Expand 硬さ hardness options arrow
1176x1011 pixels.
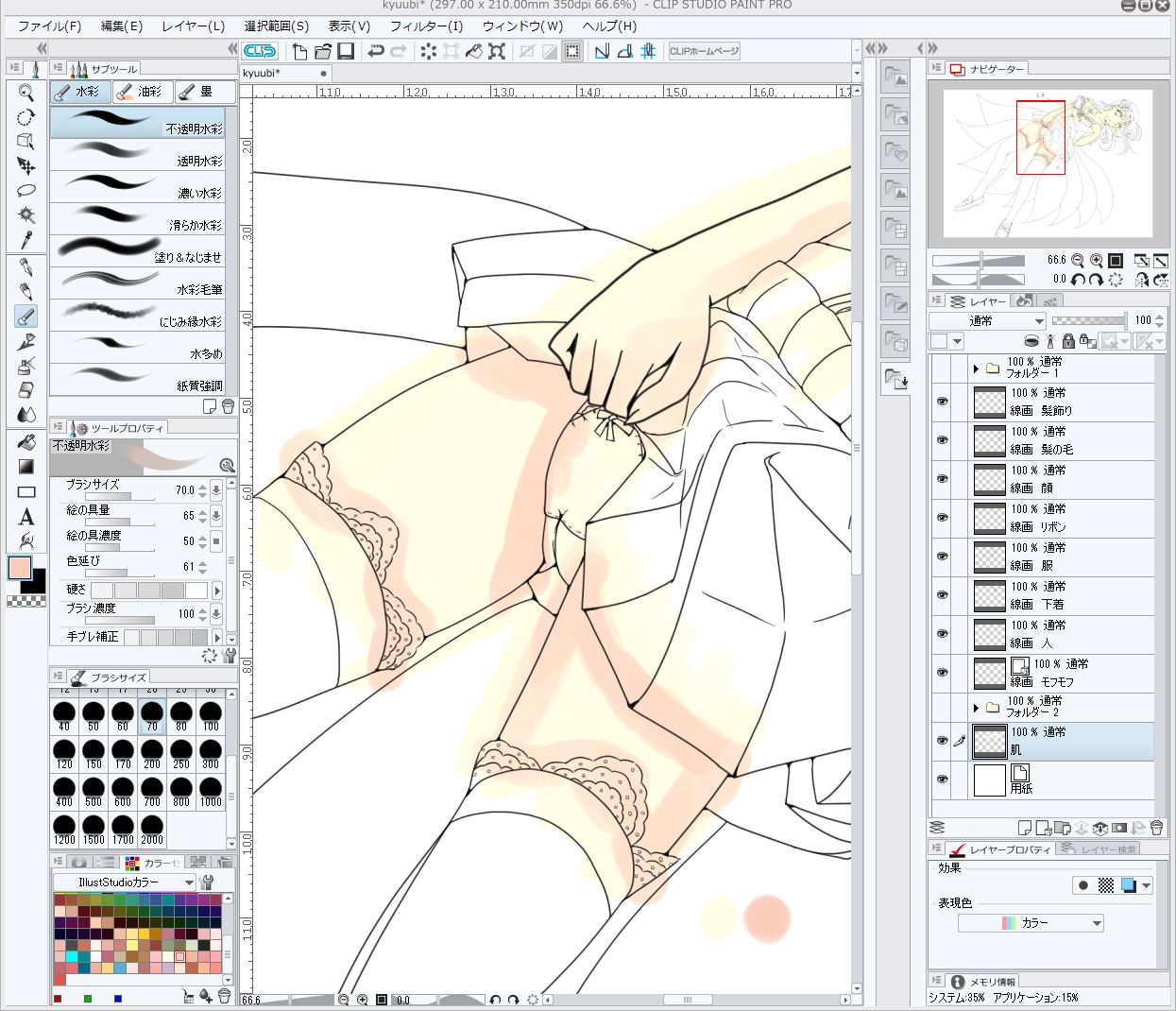coord(217,590)
